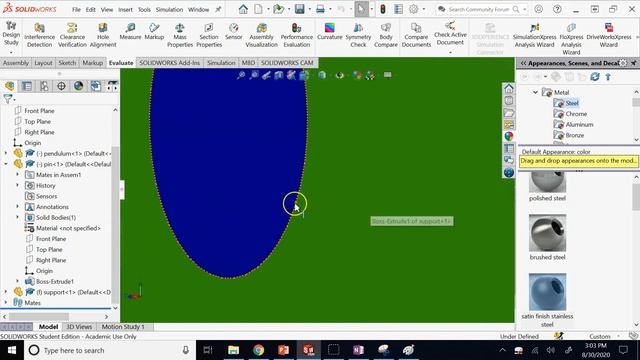Expand the pendulum<1> component
The width and height of the screenshot is (640, 360).
click(x=6, y=153)
